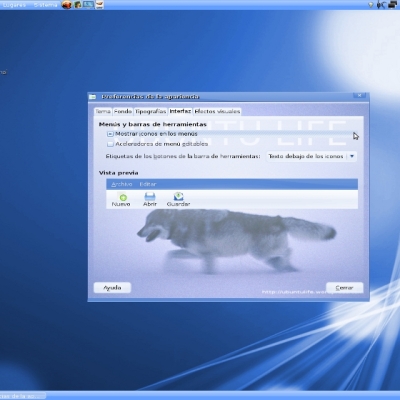Click the lightbulb notification icon in system tray
Screen dimensions: 400x400
pos(371,5)
